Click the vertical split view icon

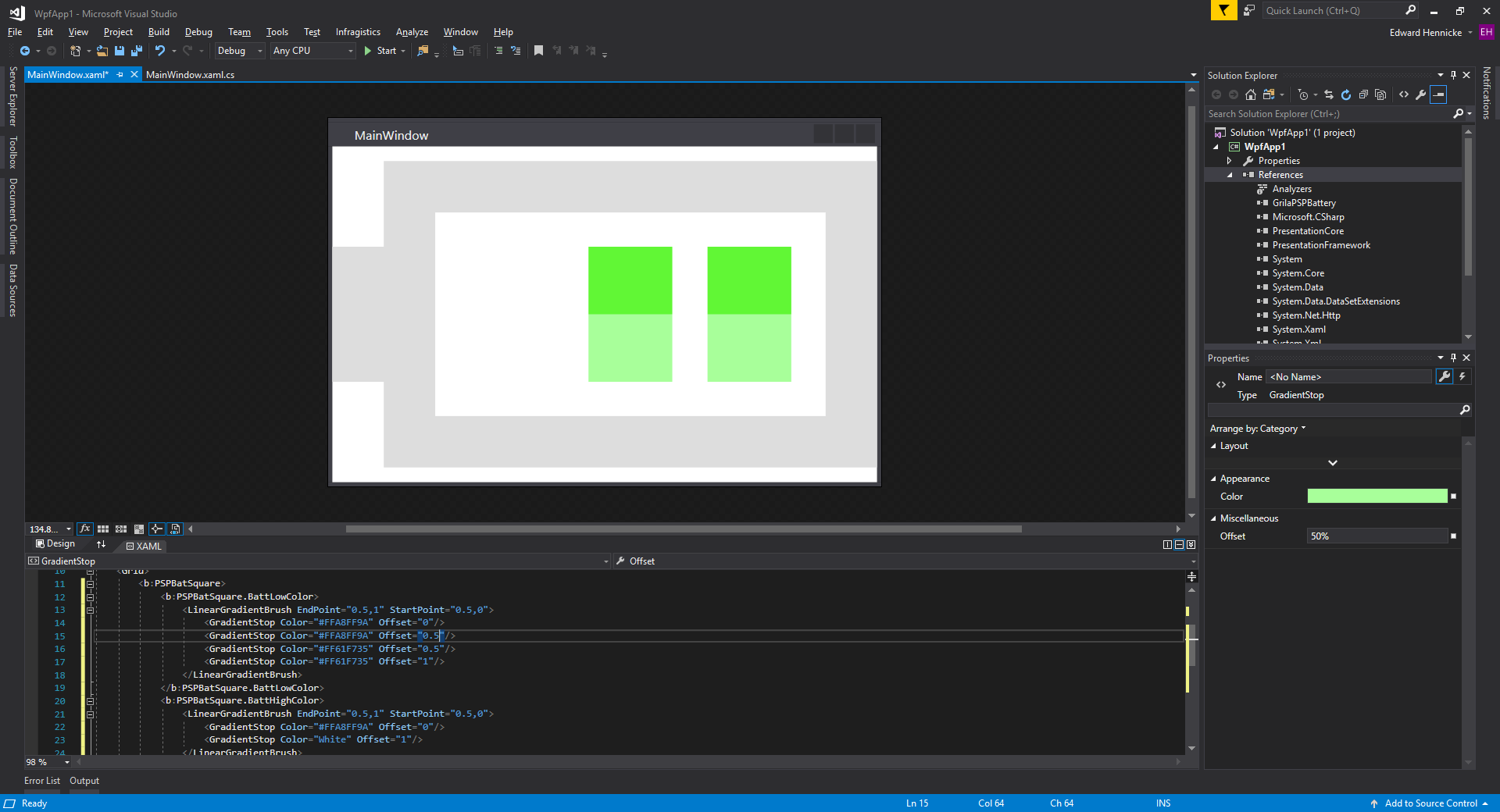point(1167,545)
